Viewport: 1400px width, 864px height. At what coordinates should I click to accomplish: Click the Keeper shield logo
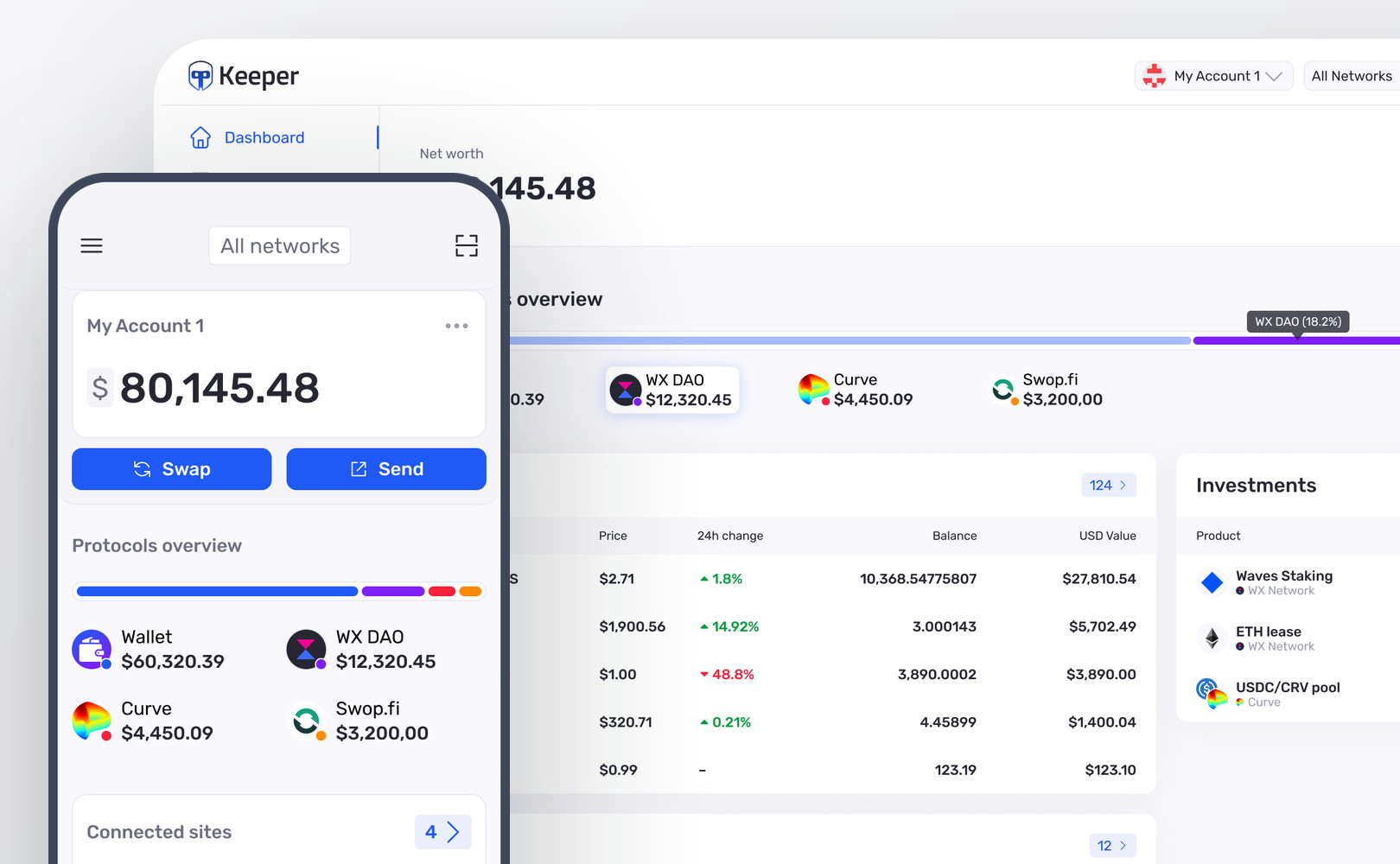[200, 76]
